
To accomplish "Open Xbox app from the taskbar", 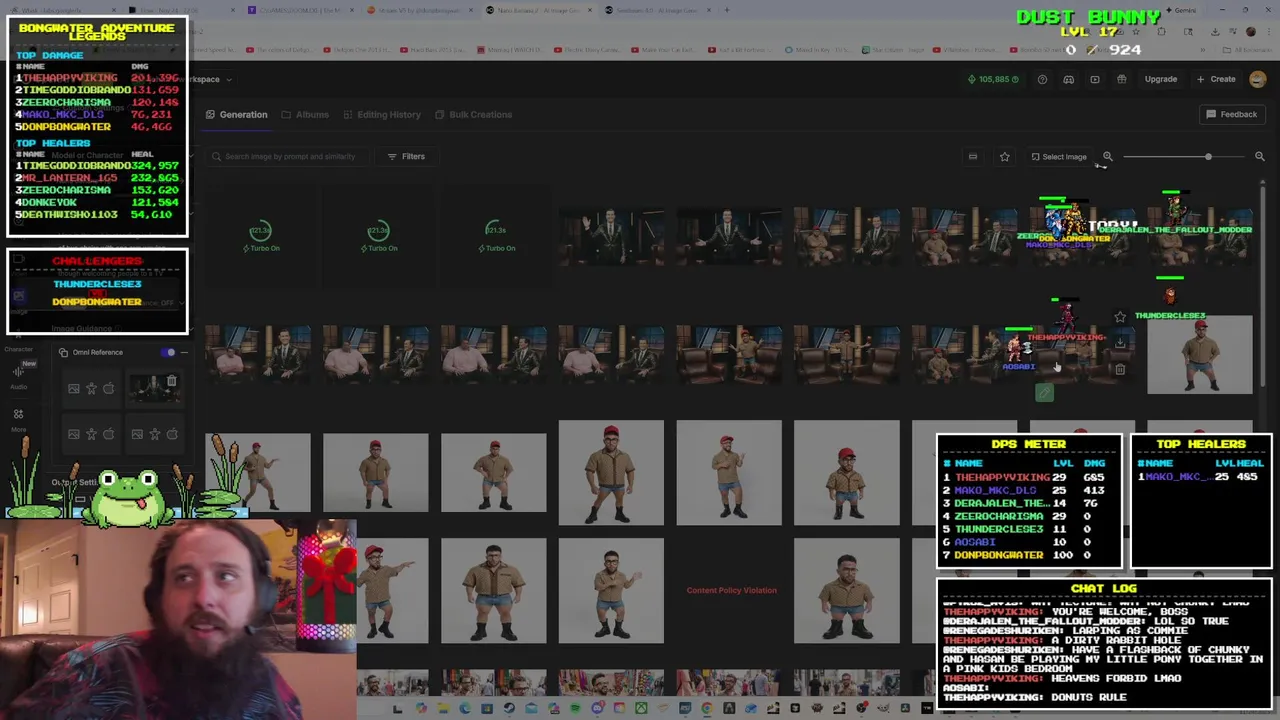I will [641, 709].
